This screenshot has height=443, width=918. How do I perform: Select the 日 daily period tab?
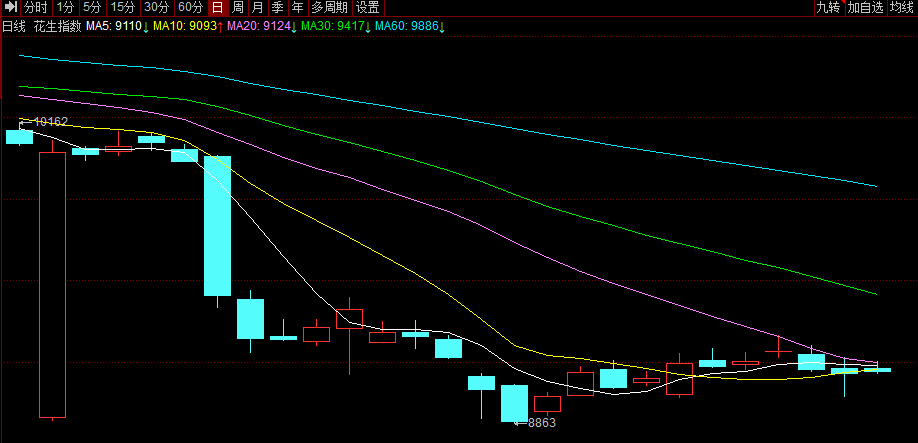click(218, 8)
